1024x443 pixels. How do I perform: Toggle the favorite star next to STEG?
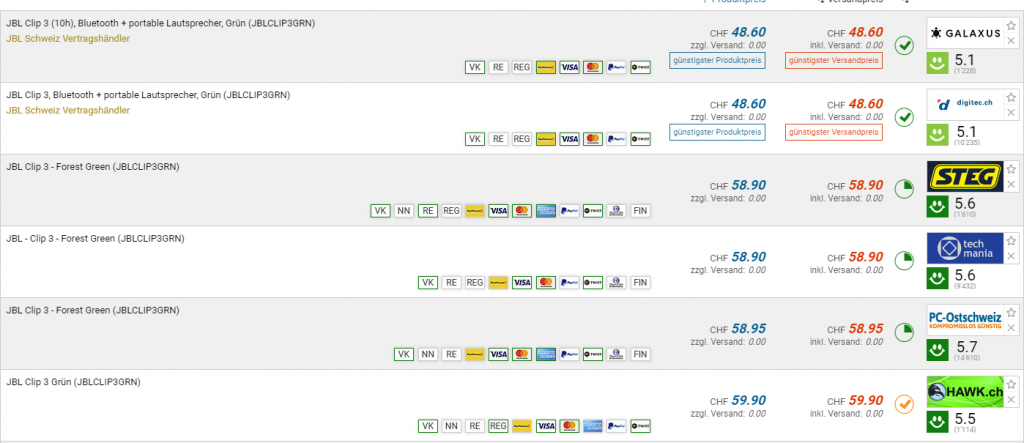click(x=1011, y=169)
